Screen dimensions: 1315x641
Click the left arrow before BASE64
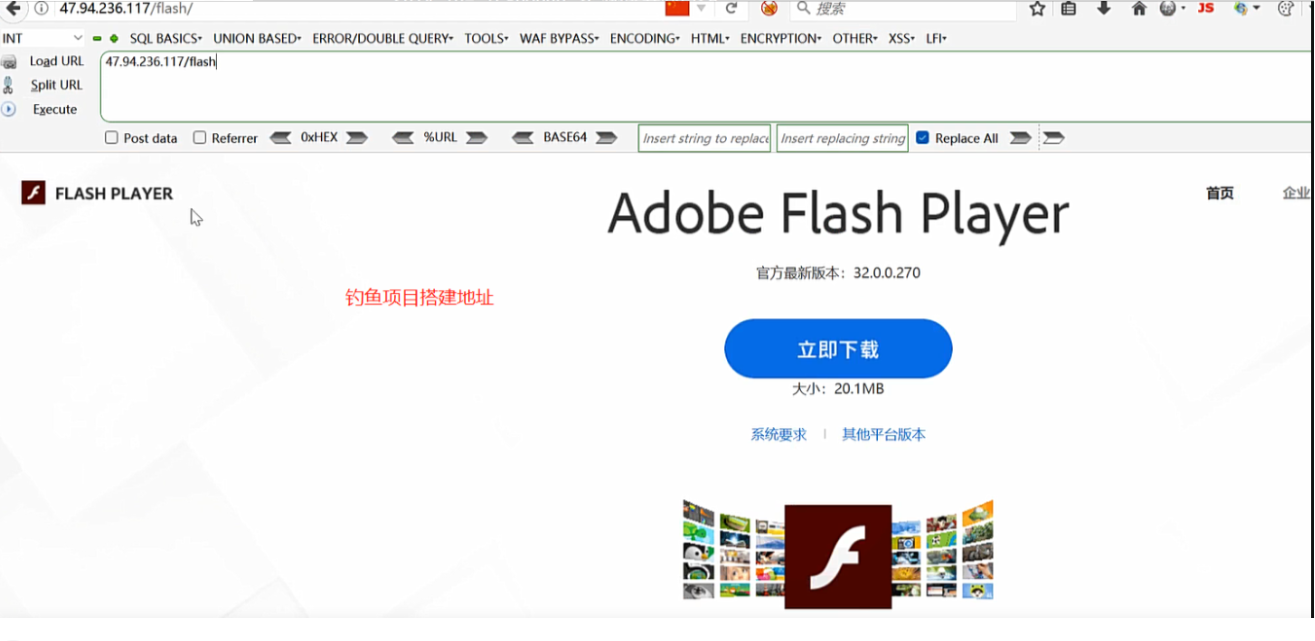tap(523, 138)
